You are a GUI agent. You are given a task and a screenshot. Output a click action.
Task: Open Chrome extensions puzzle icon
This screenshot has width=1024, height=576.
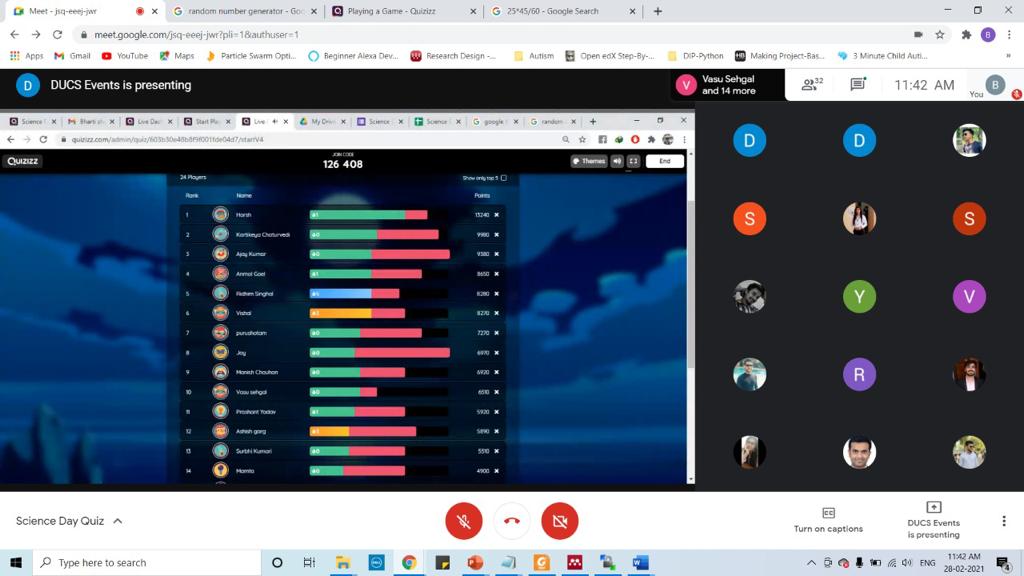(966, 34)
